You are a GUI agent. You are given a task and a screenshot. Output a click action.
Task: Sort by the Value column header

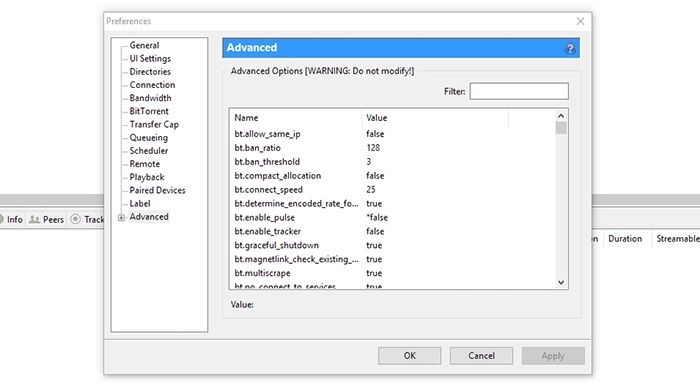[x=435, y=118]
